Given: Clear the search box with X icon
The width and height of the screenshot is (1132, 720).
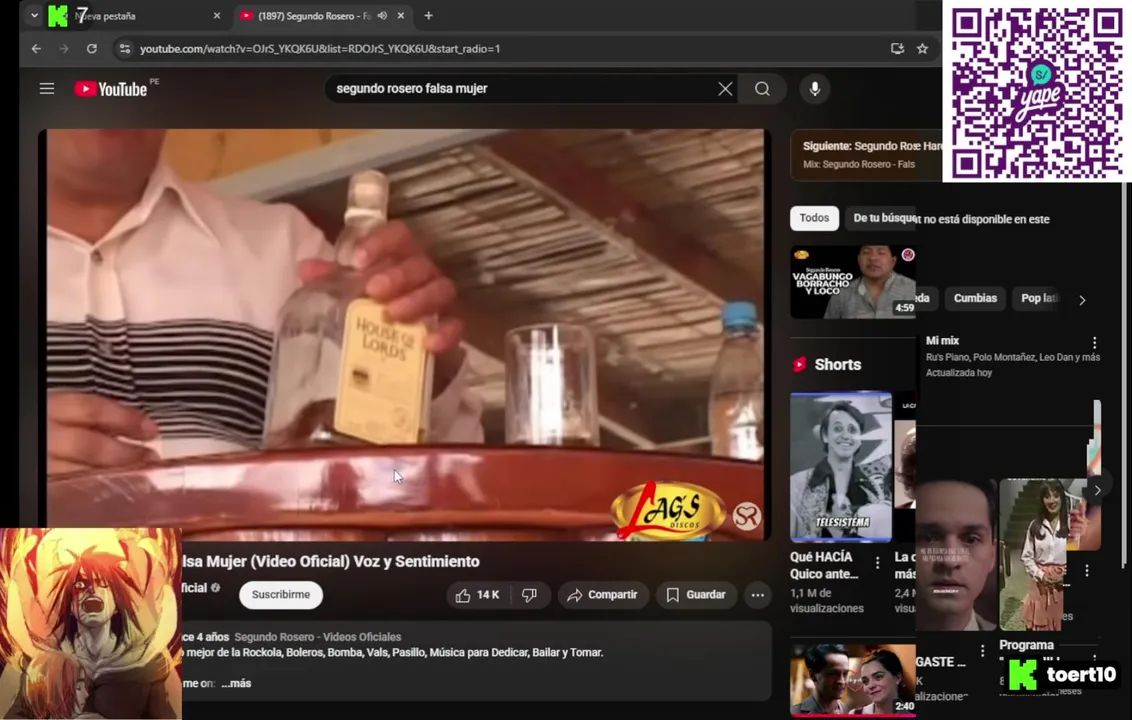Looking at the screenshot, I should 725,89.
